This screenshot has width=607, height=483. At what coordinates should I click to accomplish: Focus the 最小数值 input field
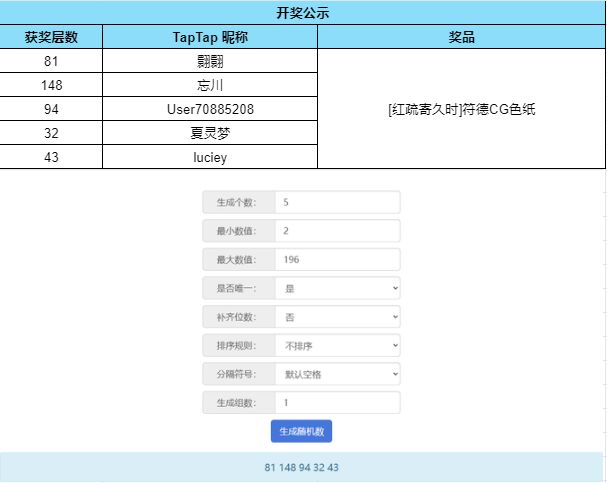338,231
